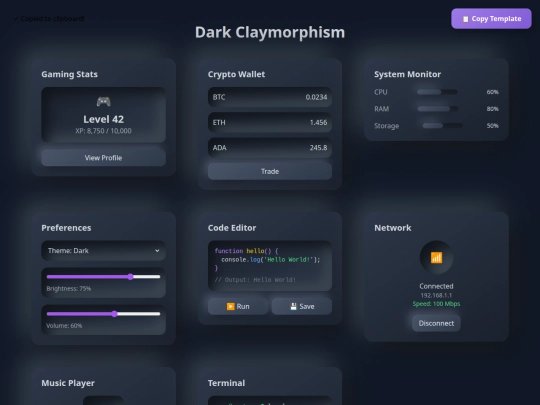This screenshot has height=405, width=540.
Task: Click the 80% RAM value
Action: point(492,109)
